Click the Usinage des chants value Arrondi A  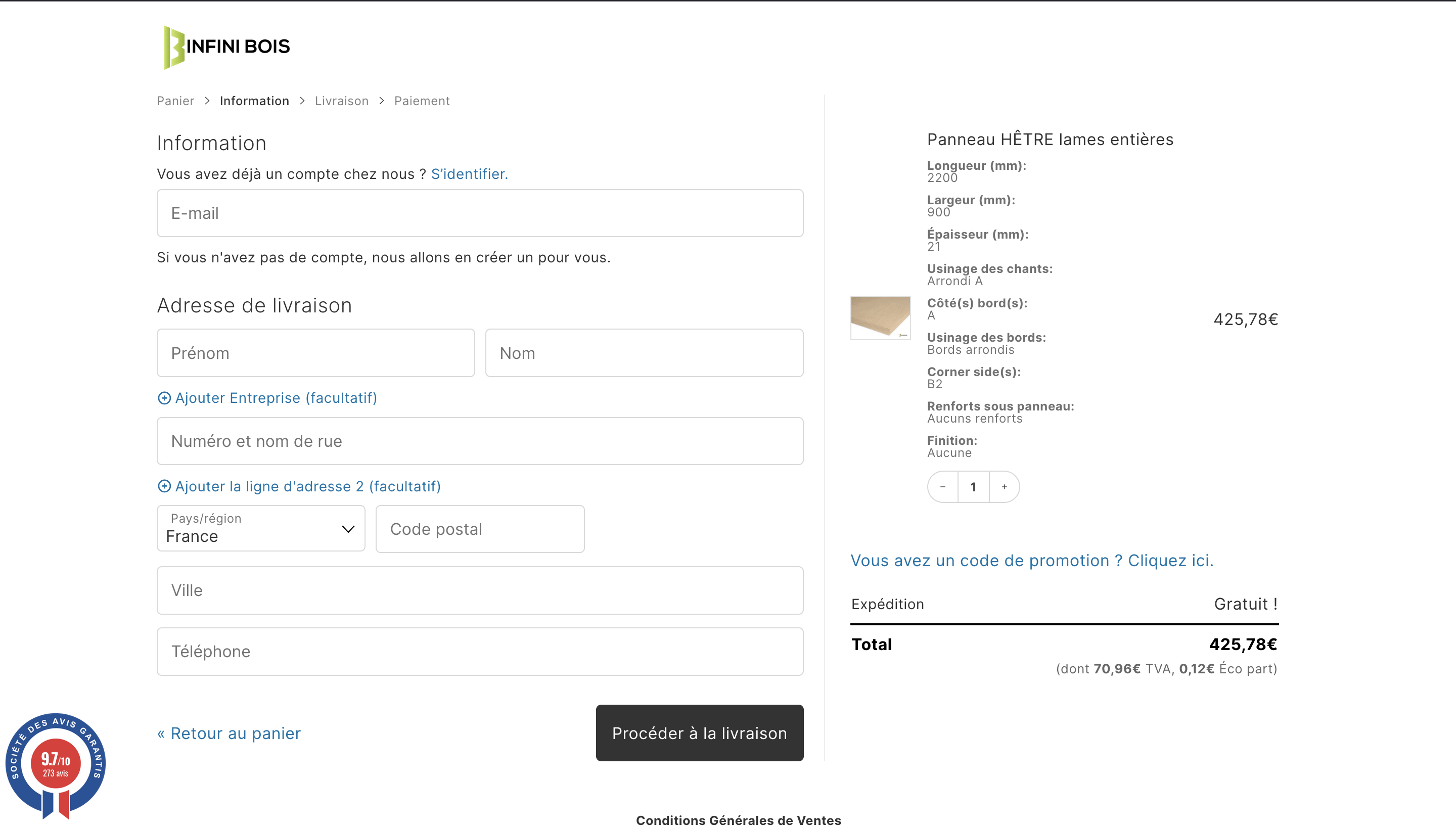(954, 282)
